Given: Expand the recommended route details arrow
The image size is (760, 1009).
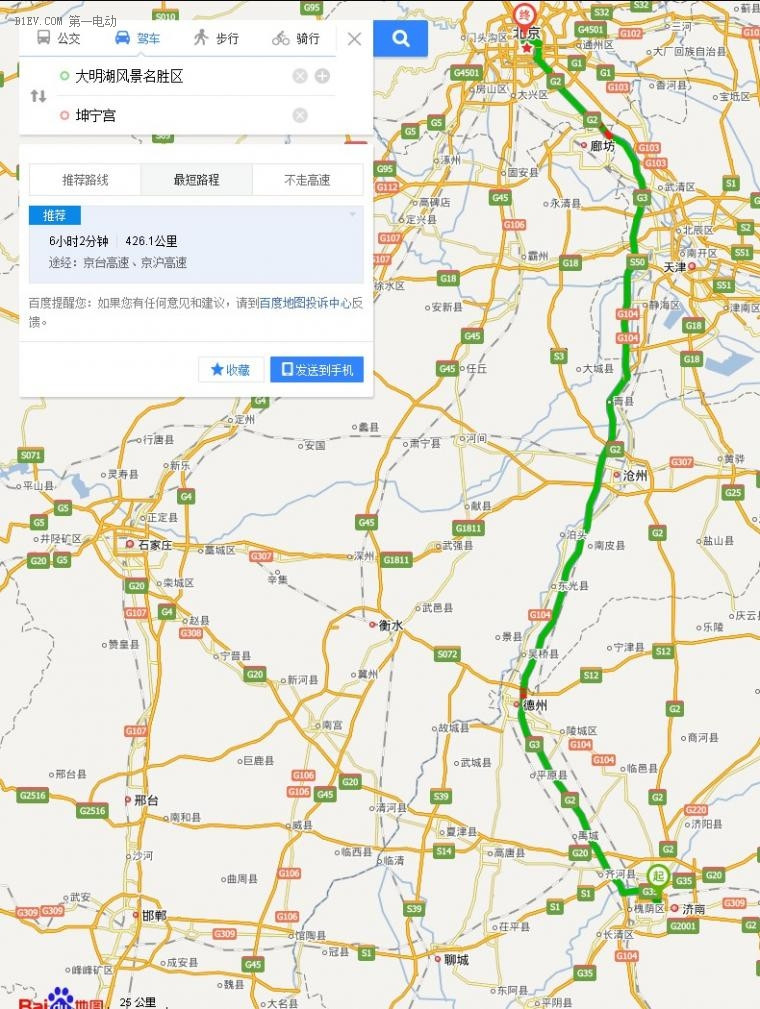Looking at the screenshot, I should pos(353,214).
